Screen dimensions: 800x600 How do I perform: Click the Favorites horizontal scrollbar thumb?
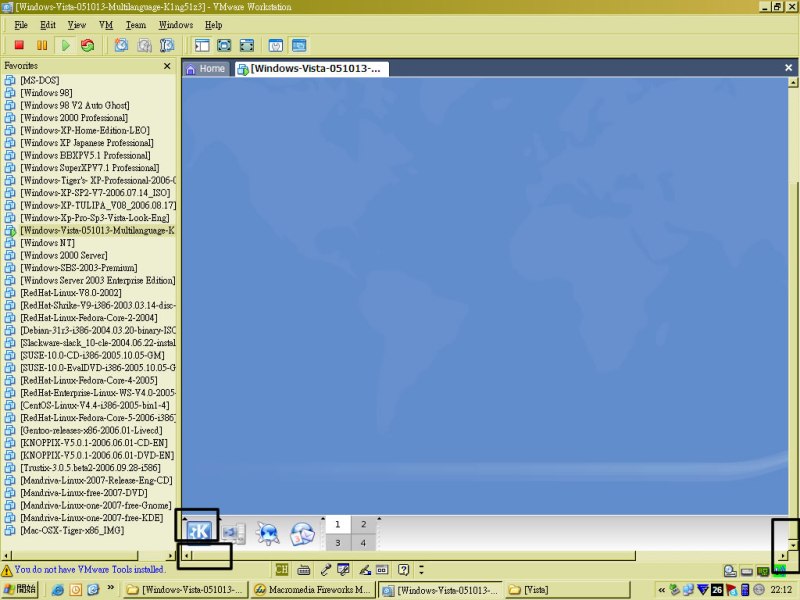pos(74,556)
